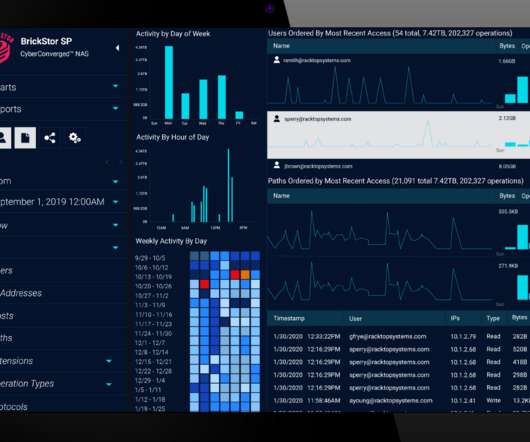Expand the Reports section arrow
This screenshot has height=442, width=530.
pyautogui.click(x=115, y=108)
